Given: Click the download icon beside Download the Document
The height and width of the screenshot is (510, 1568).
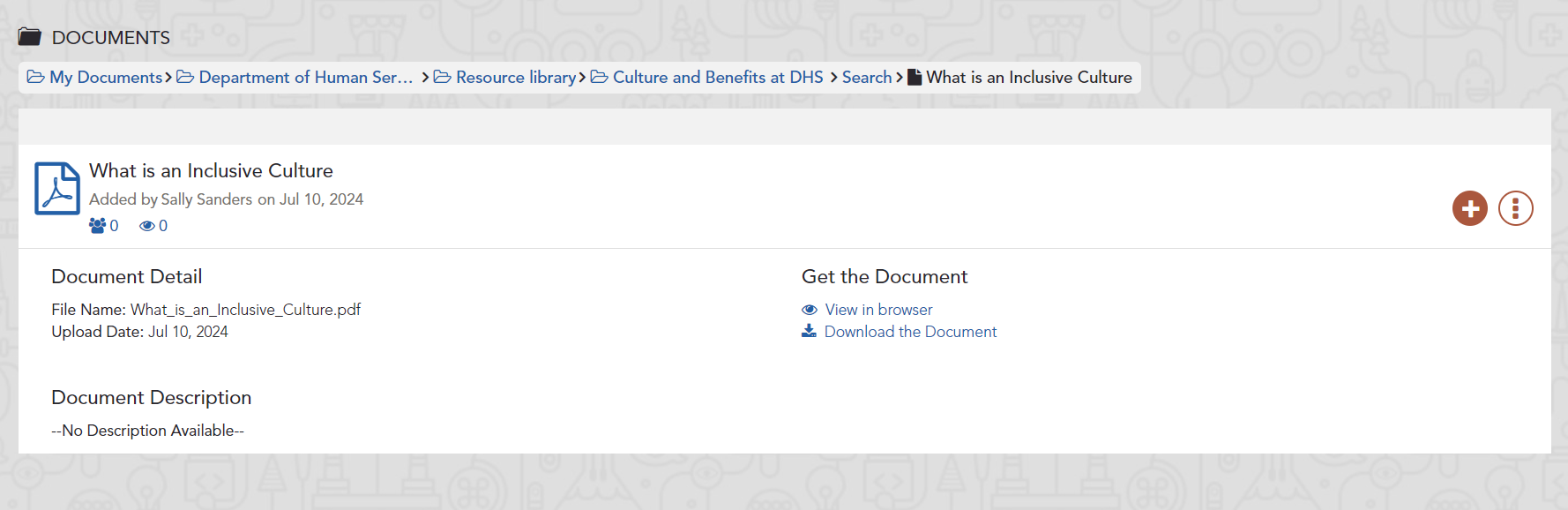Looking at the screenshot, I should pos(809,331).
